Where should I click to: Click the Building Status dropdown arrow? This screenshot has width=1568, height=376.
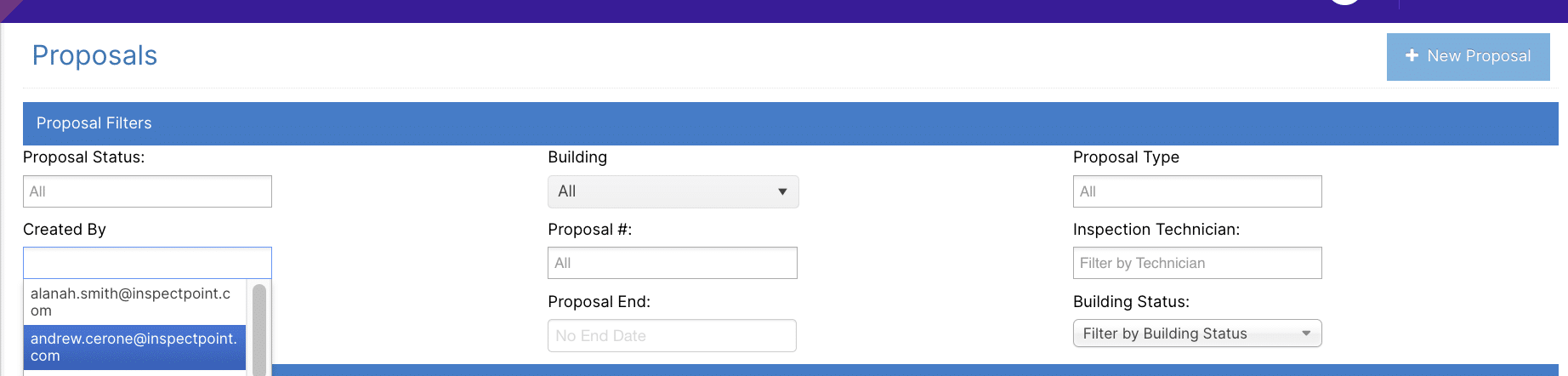1306,333
